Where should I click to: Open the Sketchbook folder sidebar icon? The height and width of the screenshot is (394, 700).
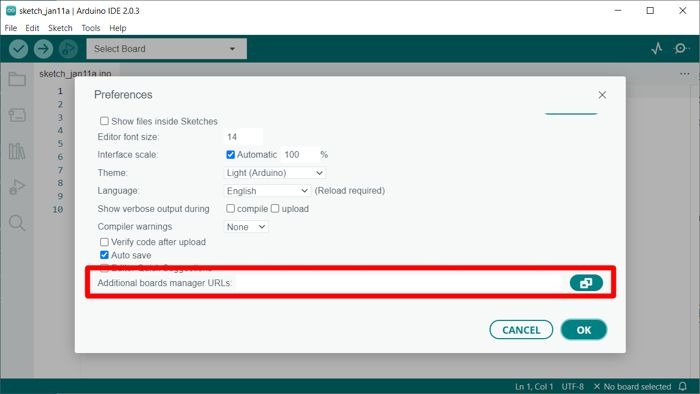tap(17, 79)
